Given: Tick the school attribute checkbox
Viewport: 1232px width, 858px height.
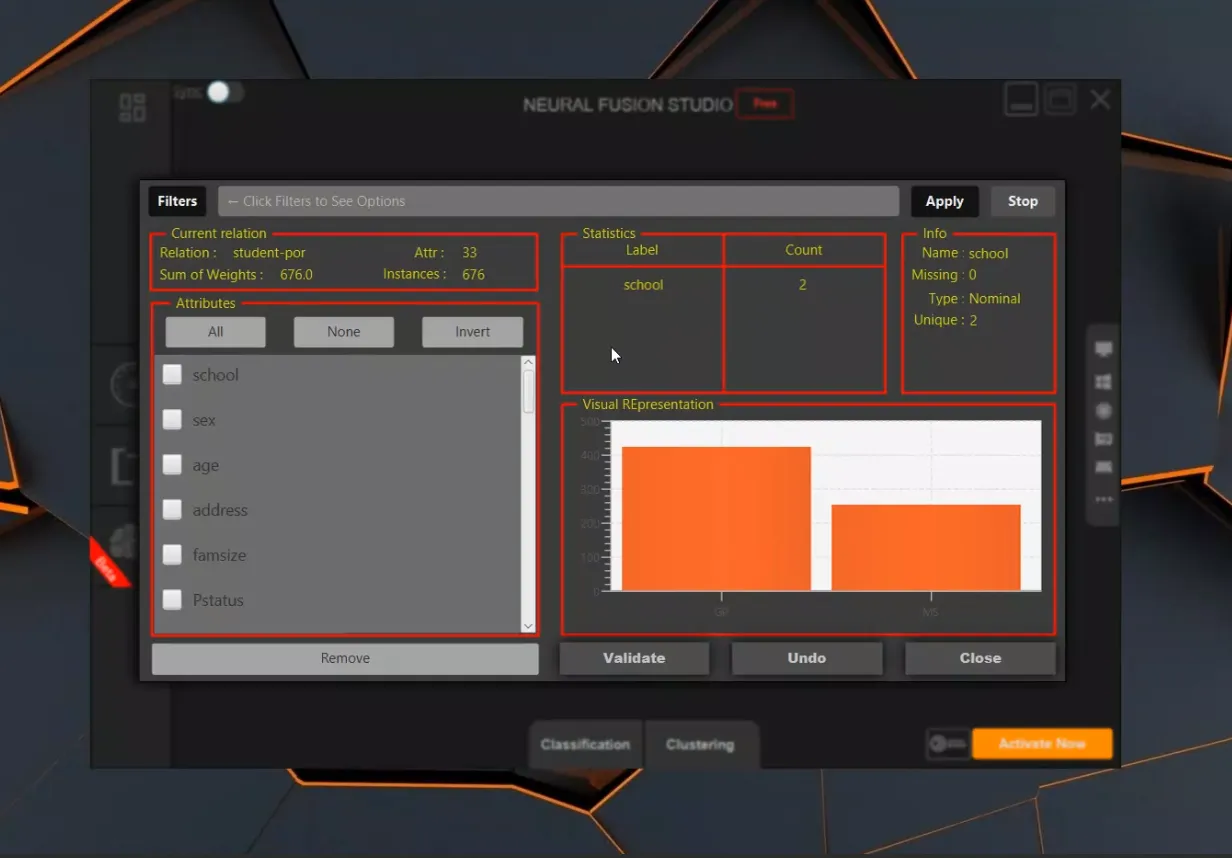Looking at the screenshot, I should point(172,374).
